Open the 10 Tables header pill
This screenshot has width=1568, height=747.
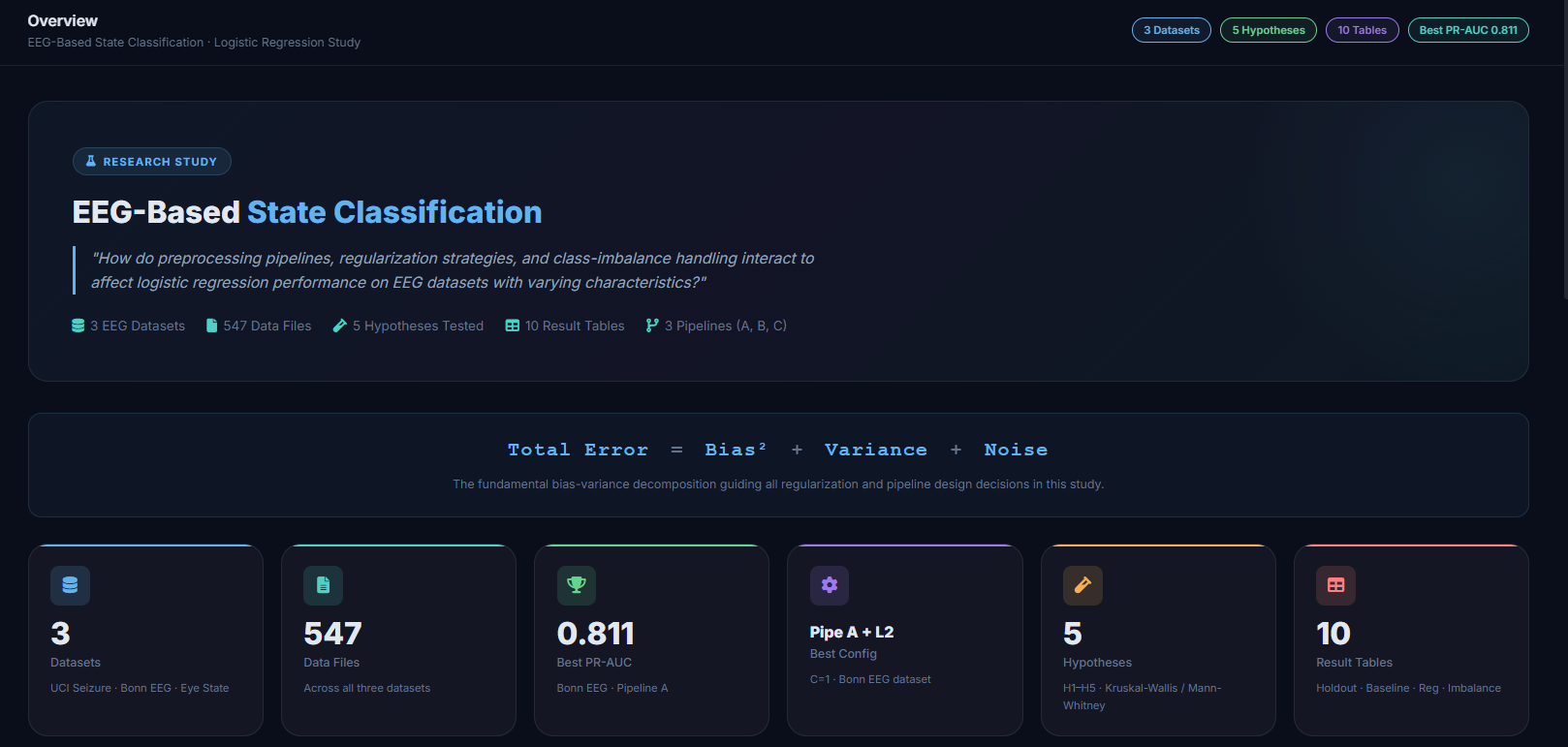click(1362, 30)
